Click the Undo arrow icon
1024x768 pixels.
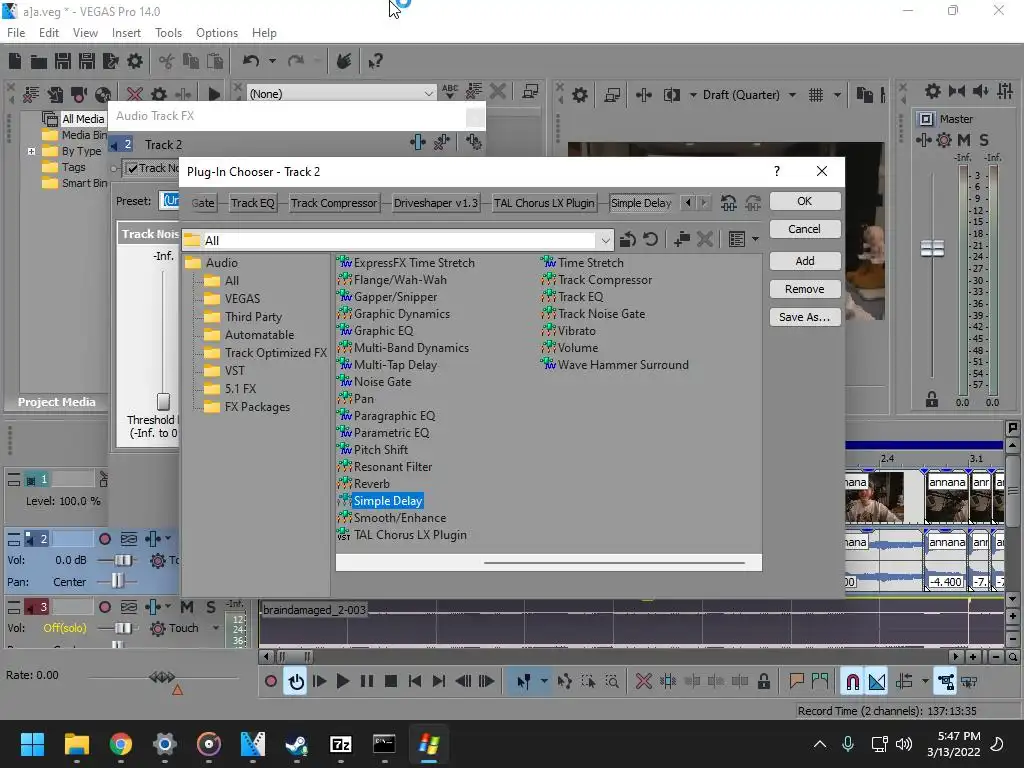pyautogui.click(x=251, y=61)
